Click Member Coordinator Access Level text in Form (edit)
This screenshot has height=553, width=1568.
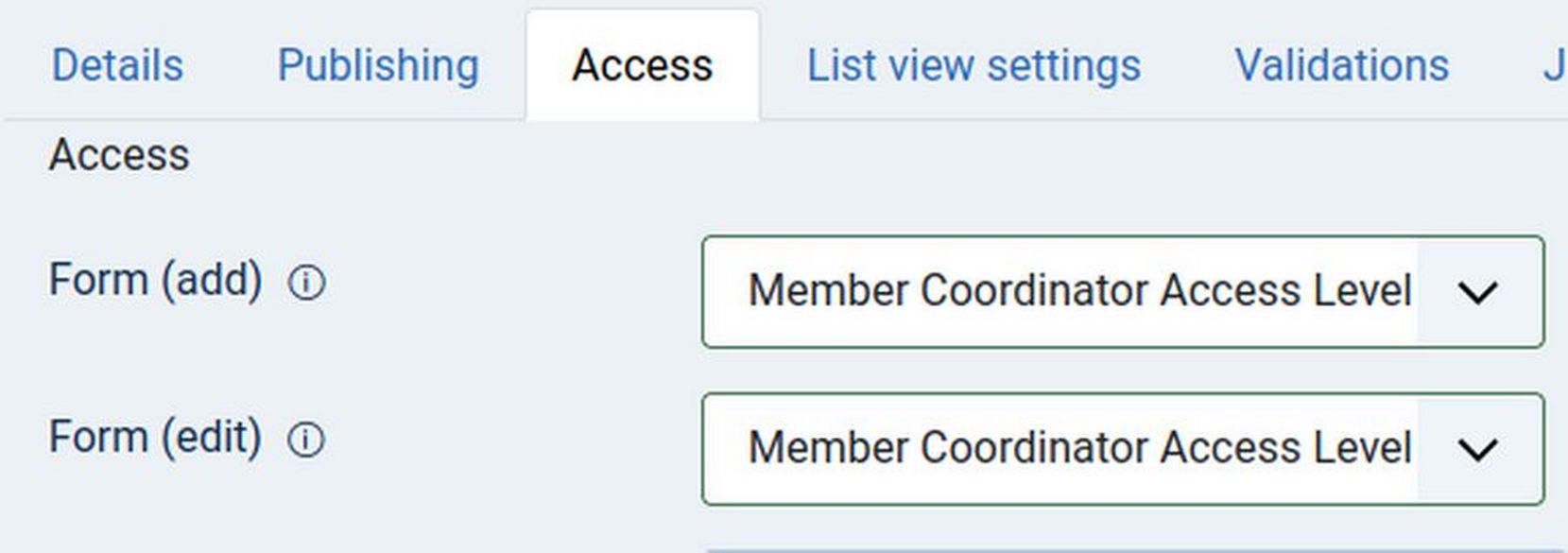tap(1079, 448)
